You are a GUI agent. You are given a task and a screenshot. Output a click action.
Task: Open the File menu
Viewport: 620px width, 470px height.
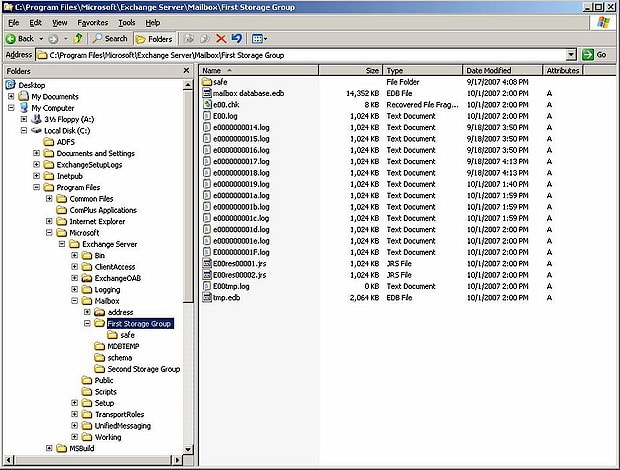[13, 23]
